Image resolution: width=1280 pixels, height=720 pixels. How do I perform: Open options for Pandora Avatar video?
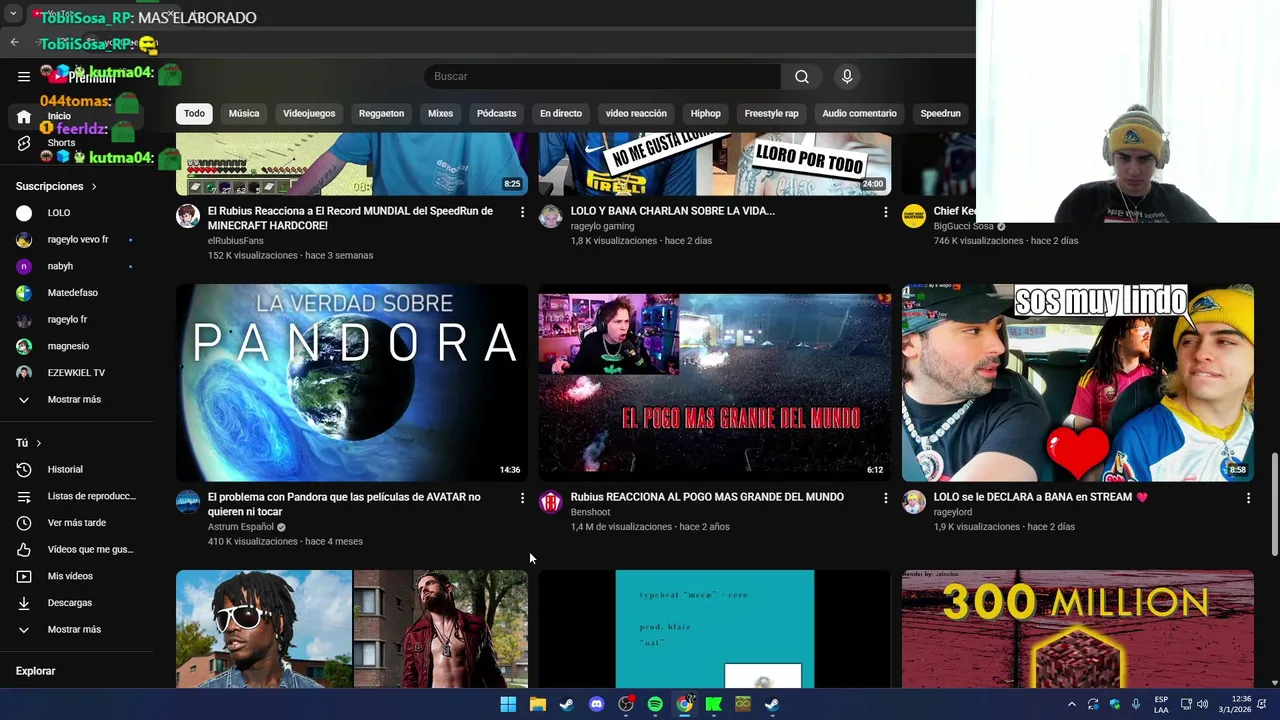coord(522,498)
